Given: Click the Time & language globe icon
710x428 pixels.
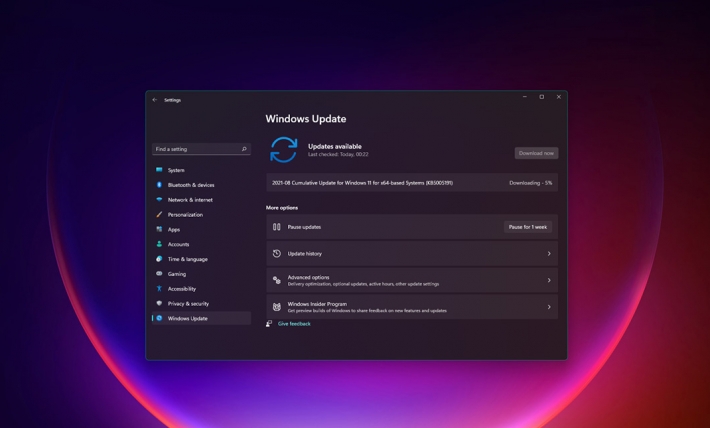Looking at the screenshot, I should tap(159, 259).
